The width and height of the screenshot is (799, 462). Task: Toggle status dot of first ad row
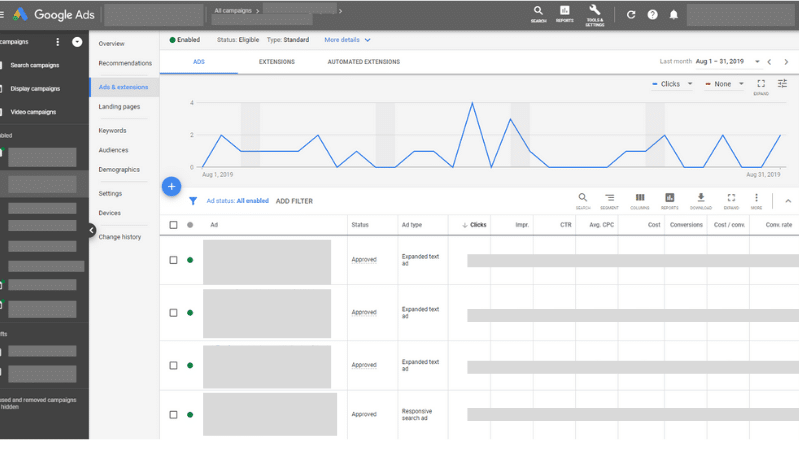(x=190, y=260)
